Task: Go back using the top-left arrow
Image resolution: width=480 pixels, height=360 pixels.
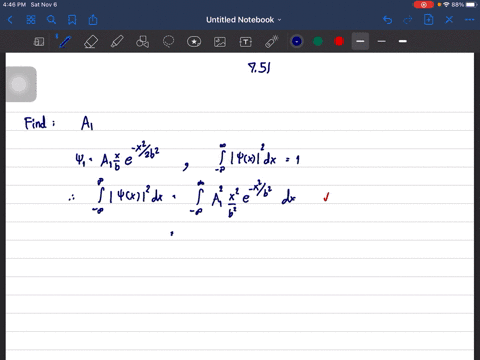Action: (10, 20)
